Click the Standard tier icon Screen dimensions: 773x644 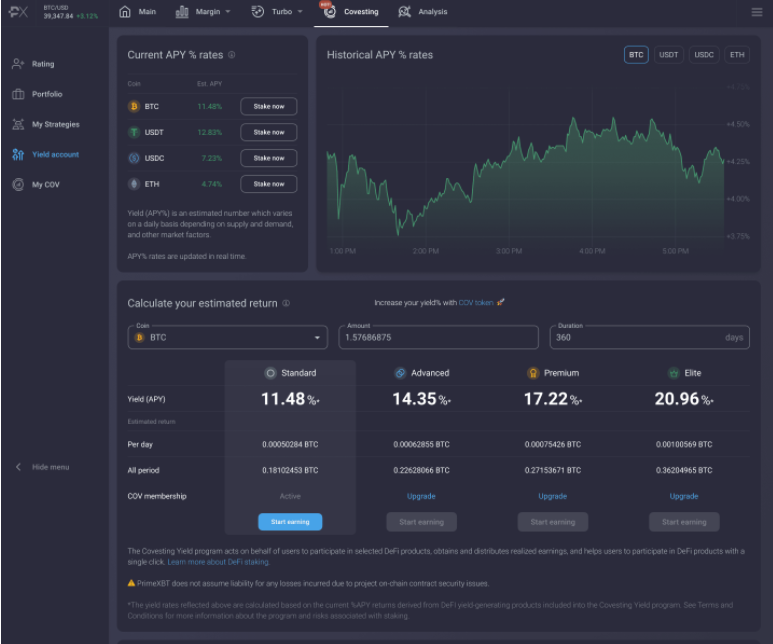pyautogui.click(x=271, y=373)
